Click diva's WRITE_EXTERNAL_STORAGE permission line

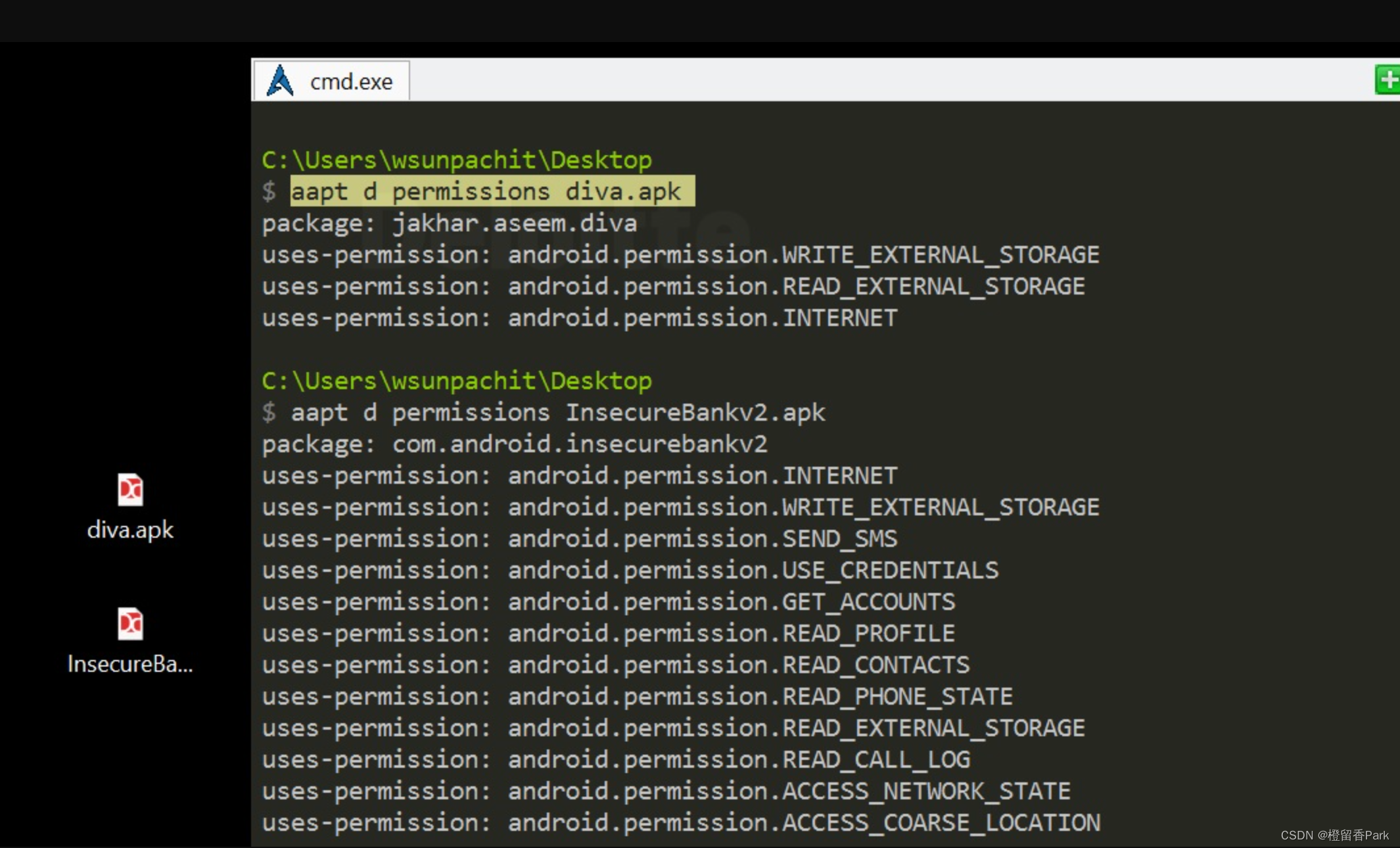681,254
